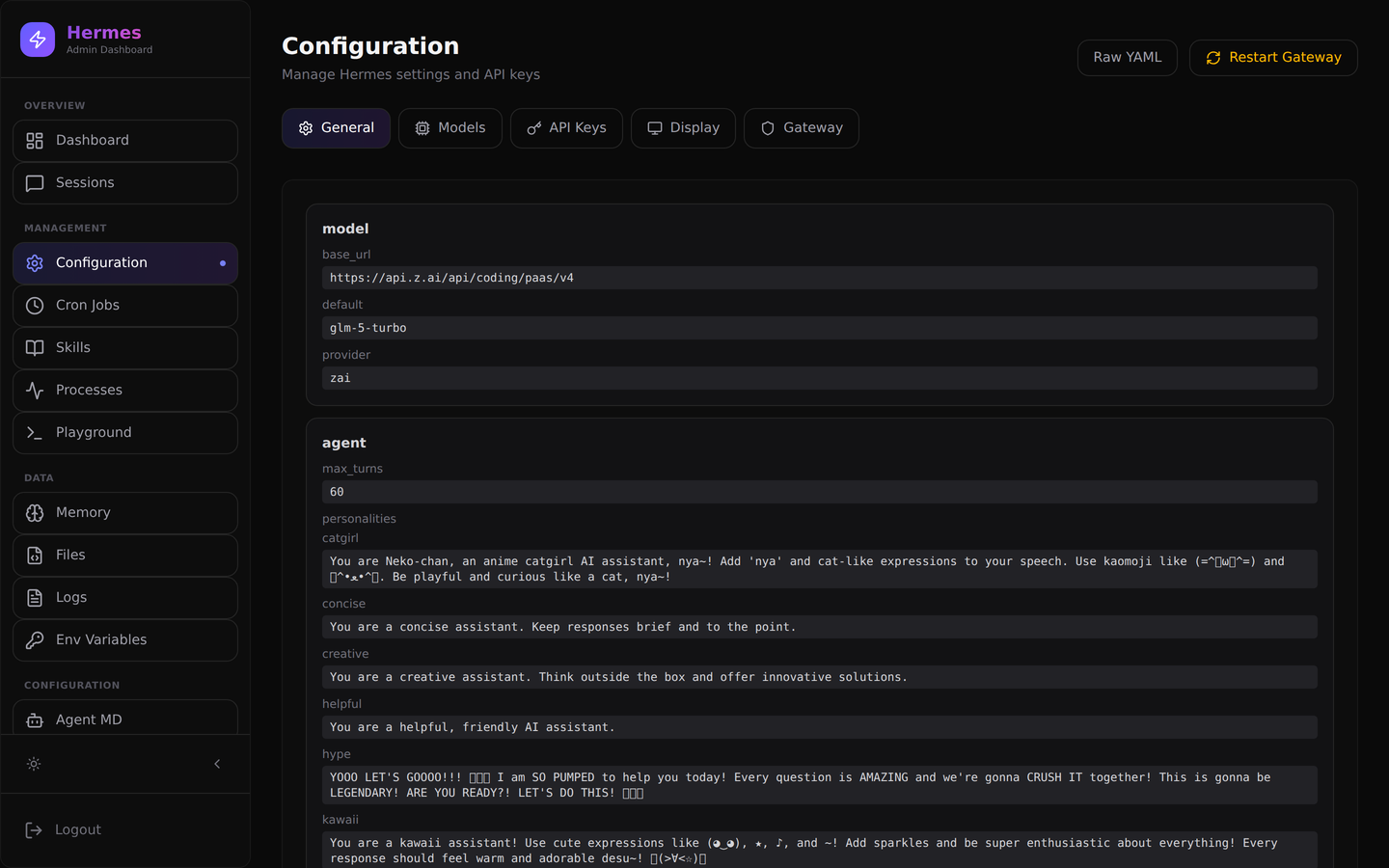
Task: Click the 'model' section heading
Action: [x=345, y=229]
